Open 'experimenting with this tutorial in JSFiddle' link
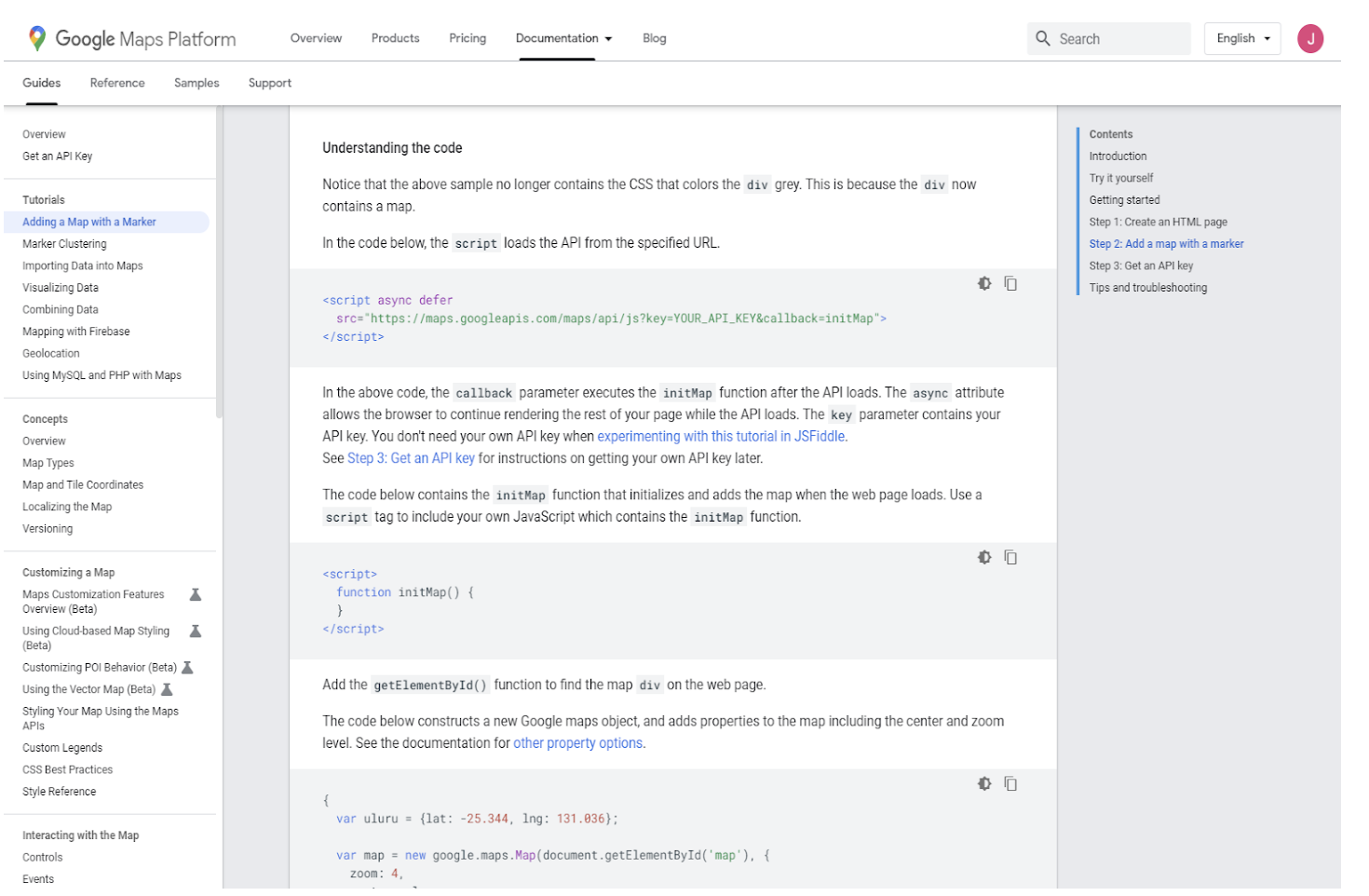The width and height of the screenshot is (1369, 896). click(721, 437)
